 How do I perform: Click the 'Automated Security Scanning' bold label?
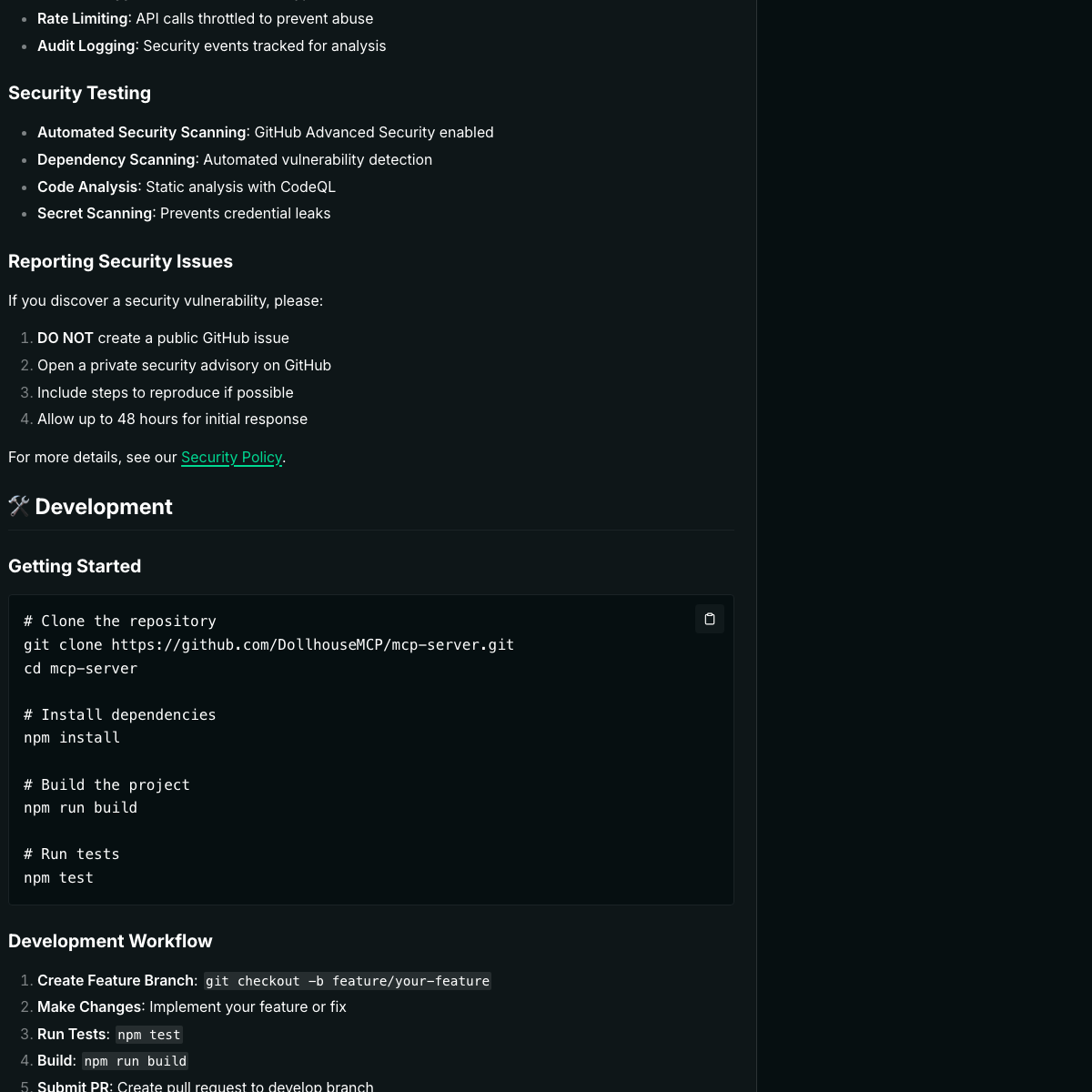141,132
